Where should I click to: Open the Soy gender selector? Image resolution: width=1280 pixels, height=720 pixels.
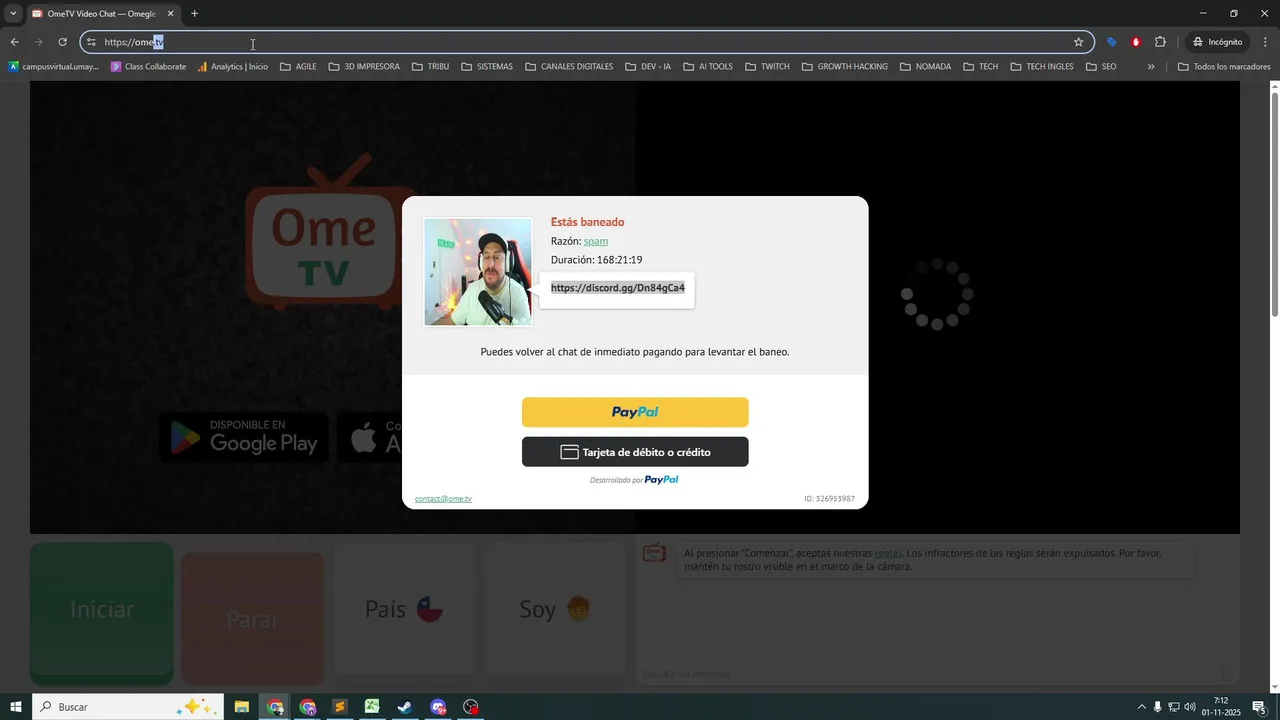[556, 609]
